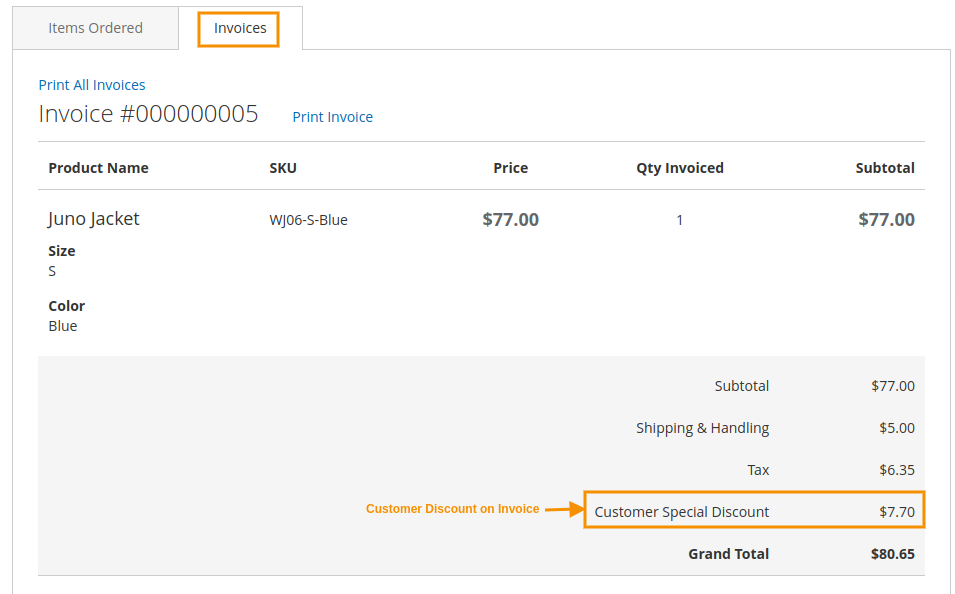Click the Print All Invoices link
The image size is (955, 594).
(92, 85)
